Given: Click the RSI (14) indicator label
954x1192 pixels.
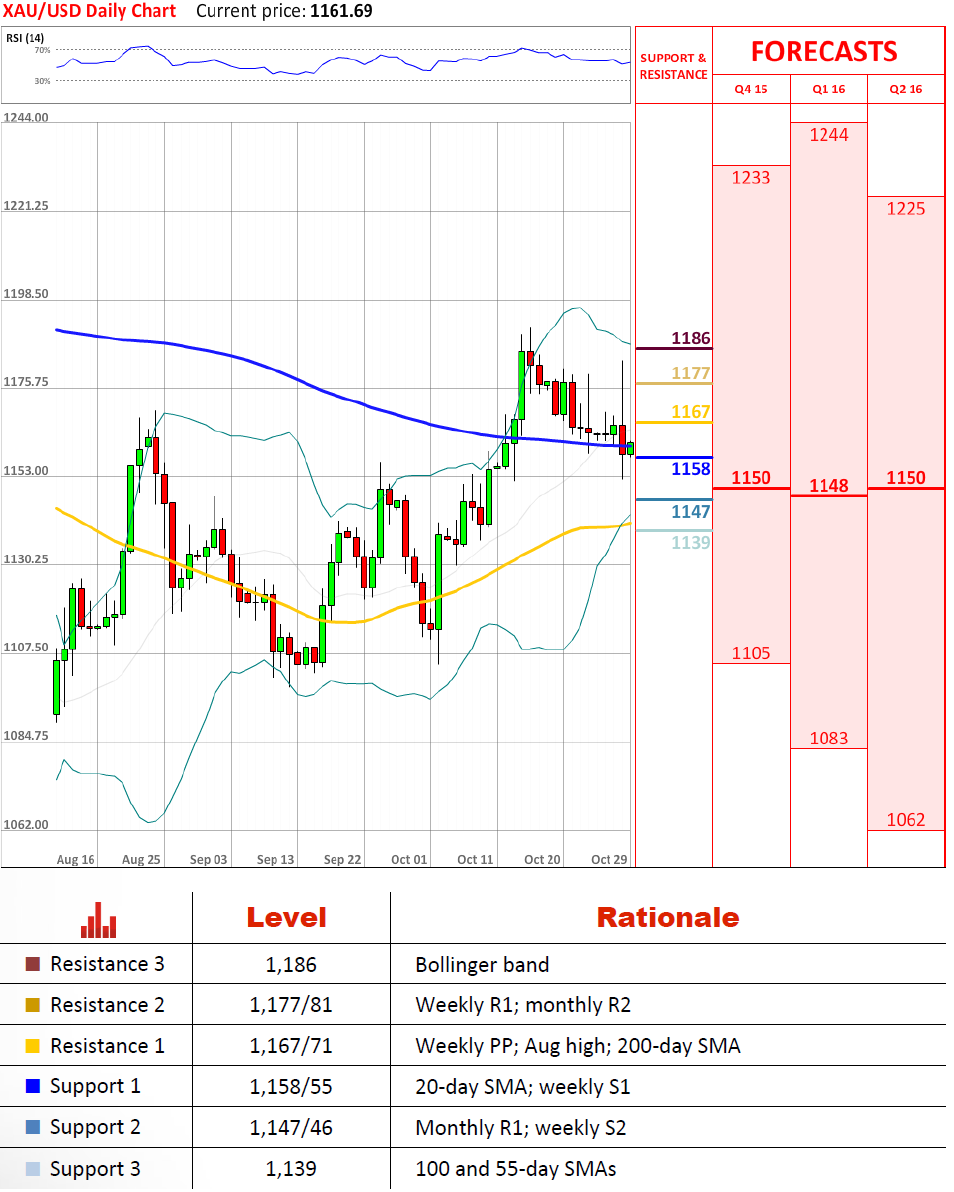Looking at the screenshot, I should click(x=25, y=38).
